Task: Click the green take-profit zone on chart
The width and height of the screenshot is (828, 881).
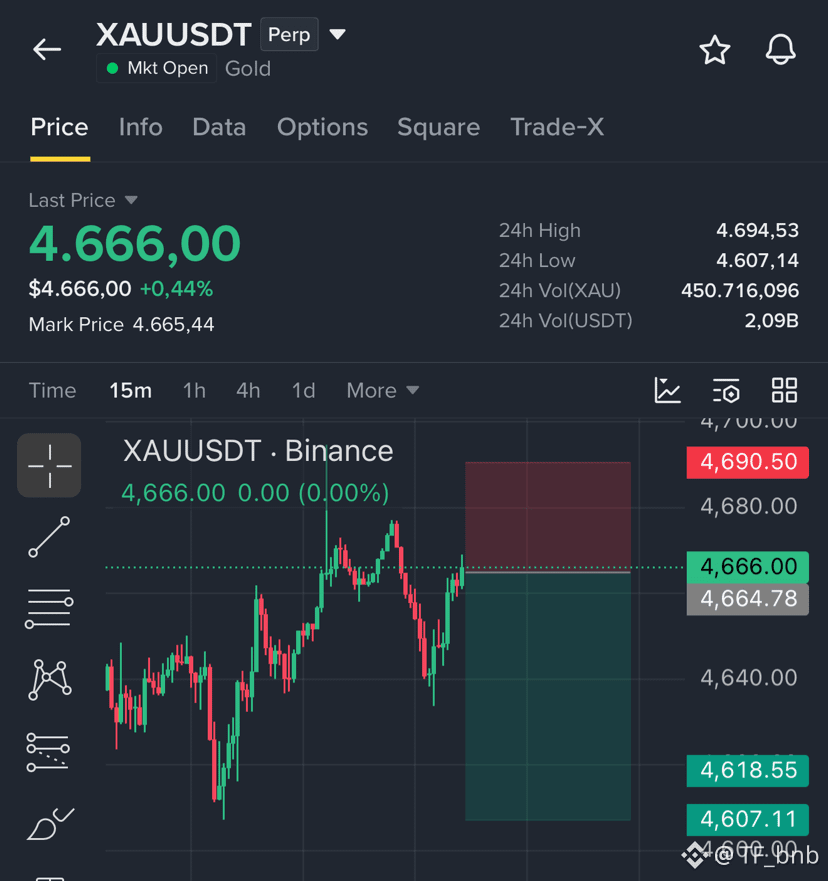Action: tap(548, 697)
